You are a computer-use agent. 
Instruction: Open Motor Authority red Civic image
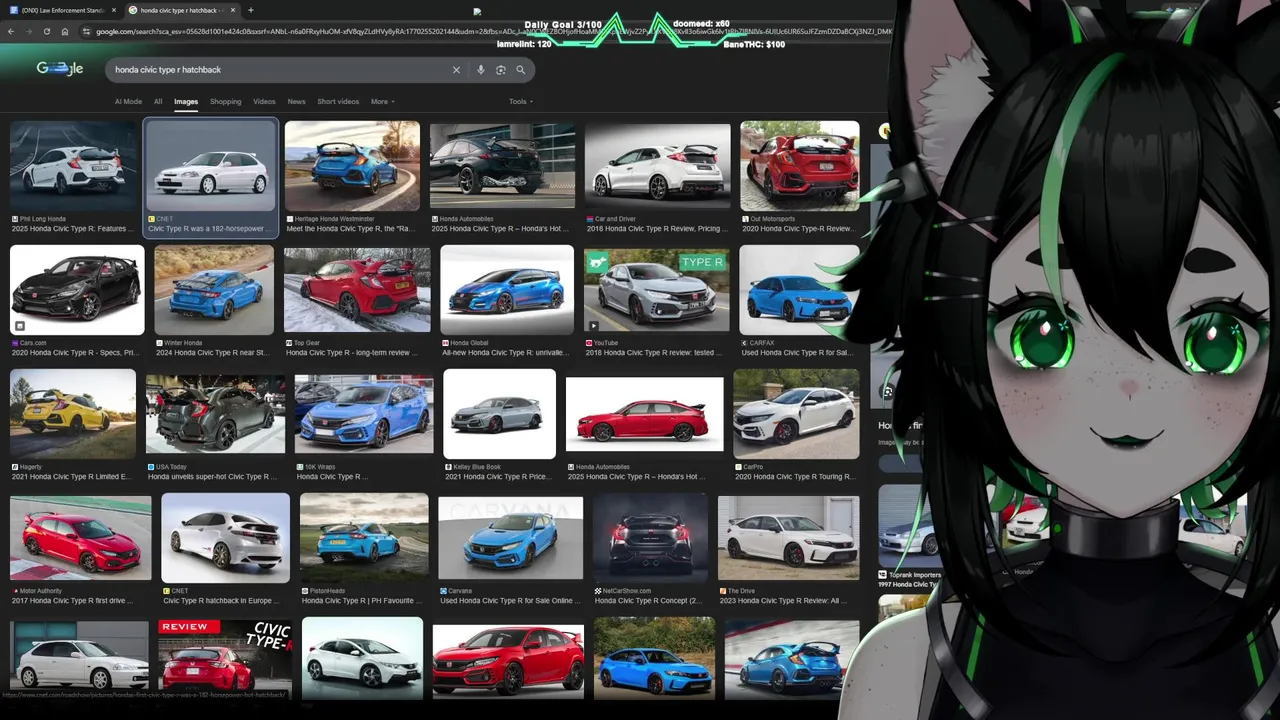point(81,538)
